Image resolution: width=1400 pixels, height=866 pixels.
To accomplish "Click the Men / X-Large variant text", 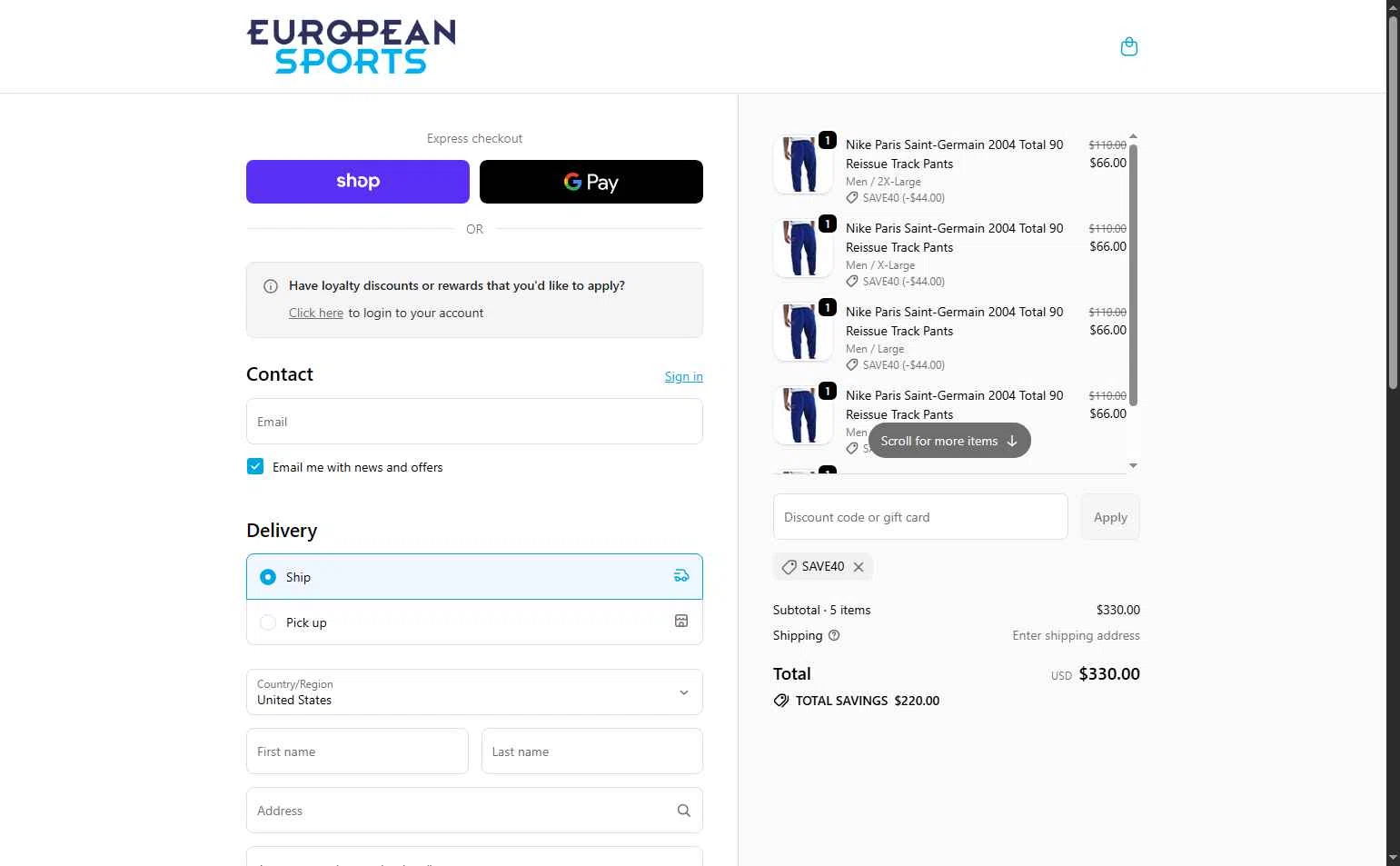I will [880, 265].
